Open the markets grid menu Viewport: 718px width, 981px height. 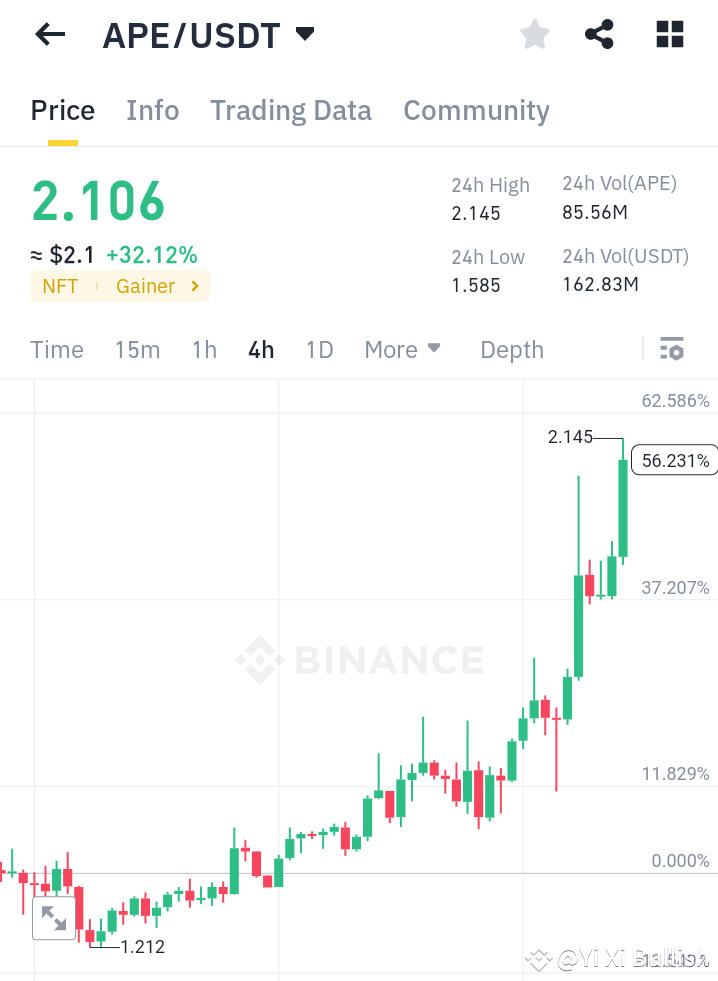[668, 34]
